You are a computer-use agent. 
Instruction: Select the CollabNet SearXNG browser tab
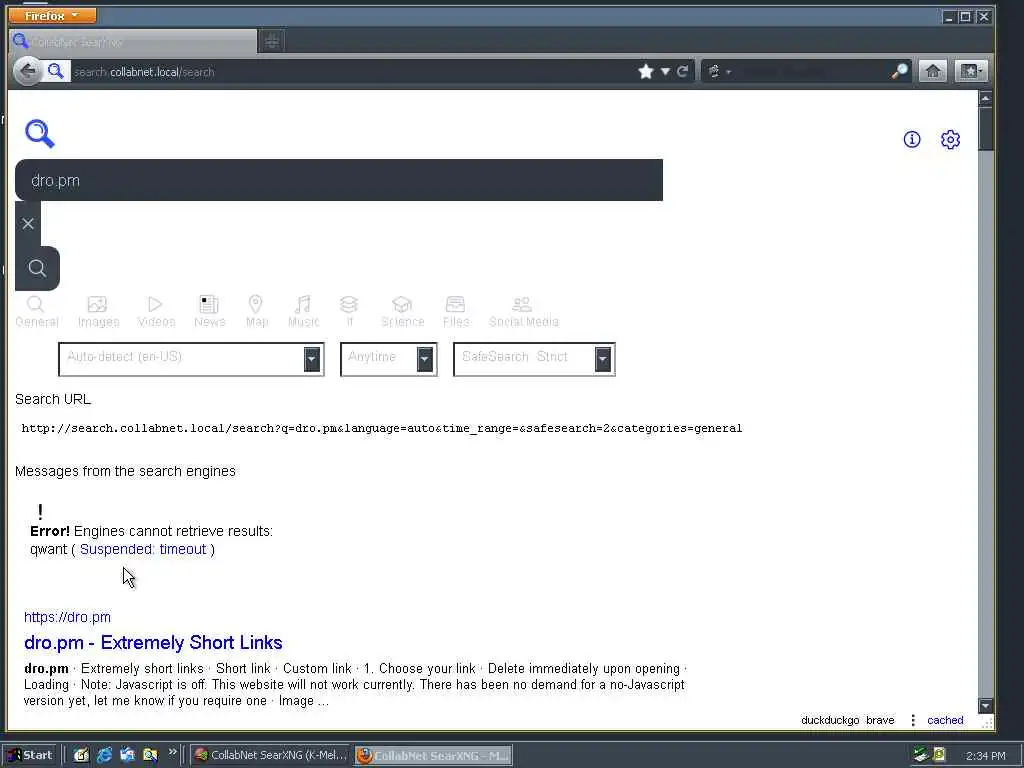coord(133,42)
